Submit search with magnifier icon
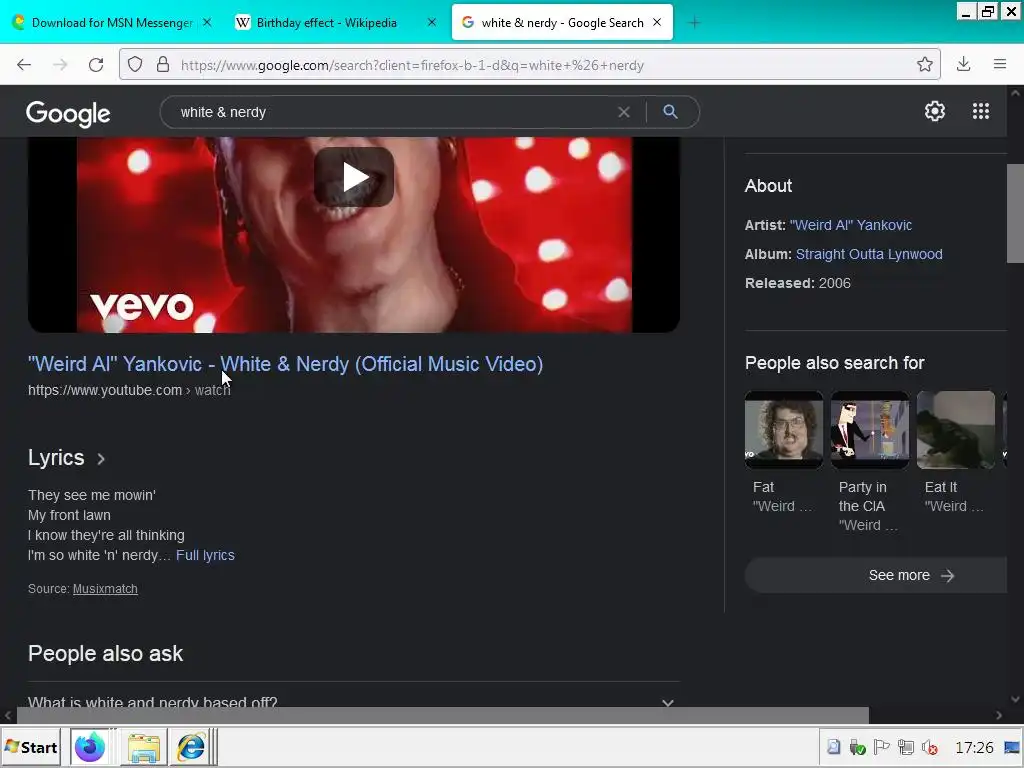 coord(670,112)
